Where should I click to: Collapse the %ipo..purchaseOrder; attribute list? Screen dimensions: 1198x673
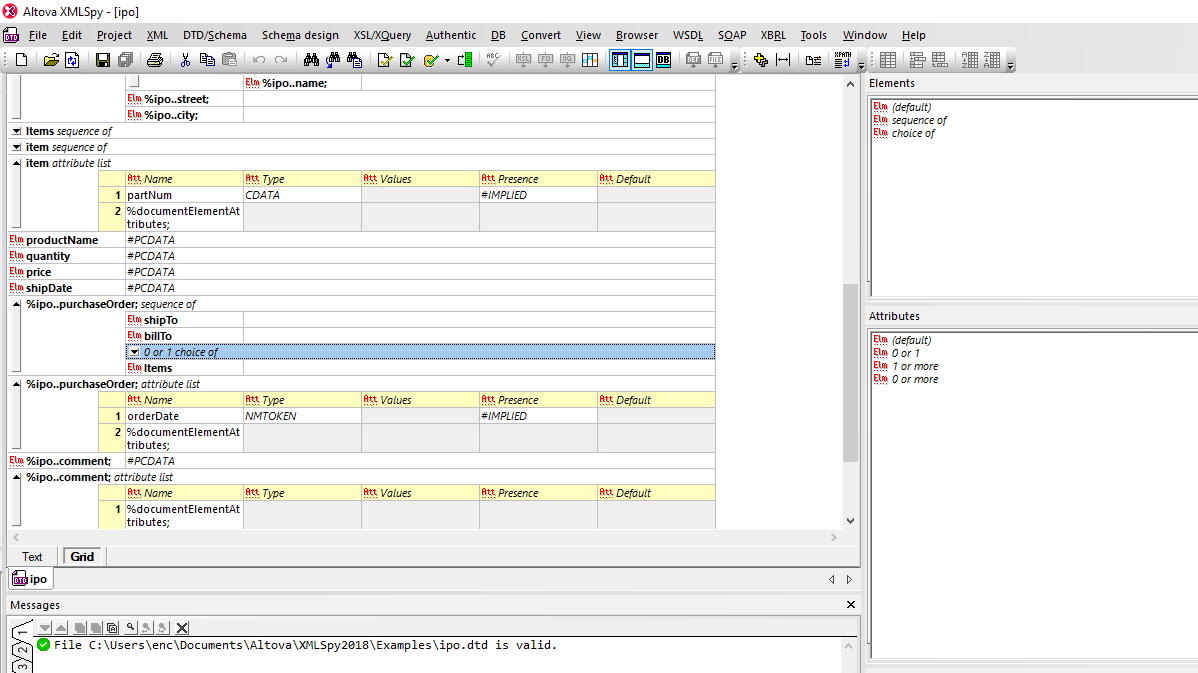coord(16,384)
